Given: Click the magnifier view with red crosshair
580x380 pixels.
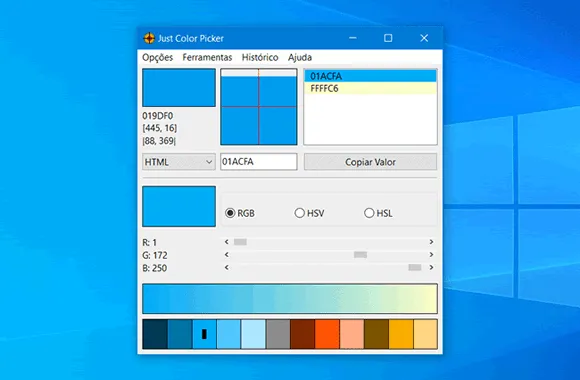Looking at the screenshot, I should click(259, 107).
